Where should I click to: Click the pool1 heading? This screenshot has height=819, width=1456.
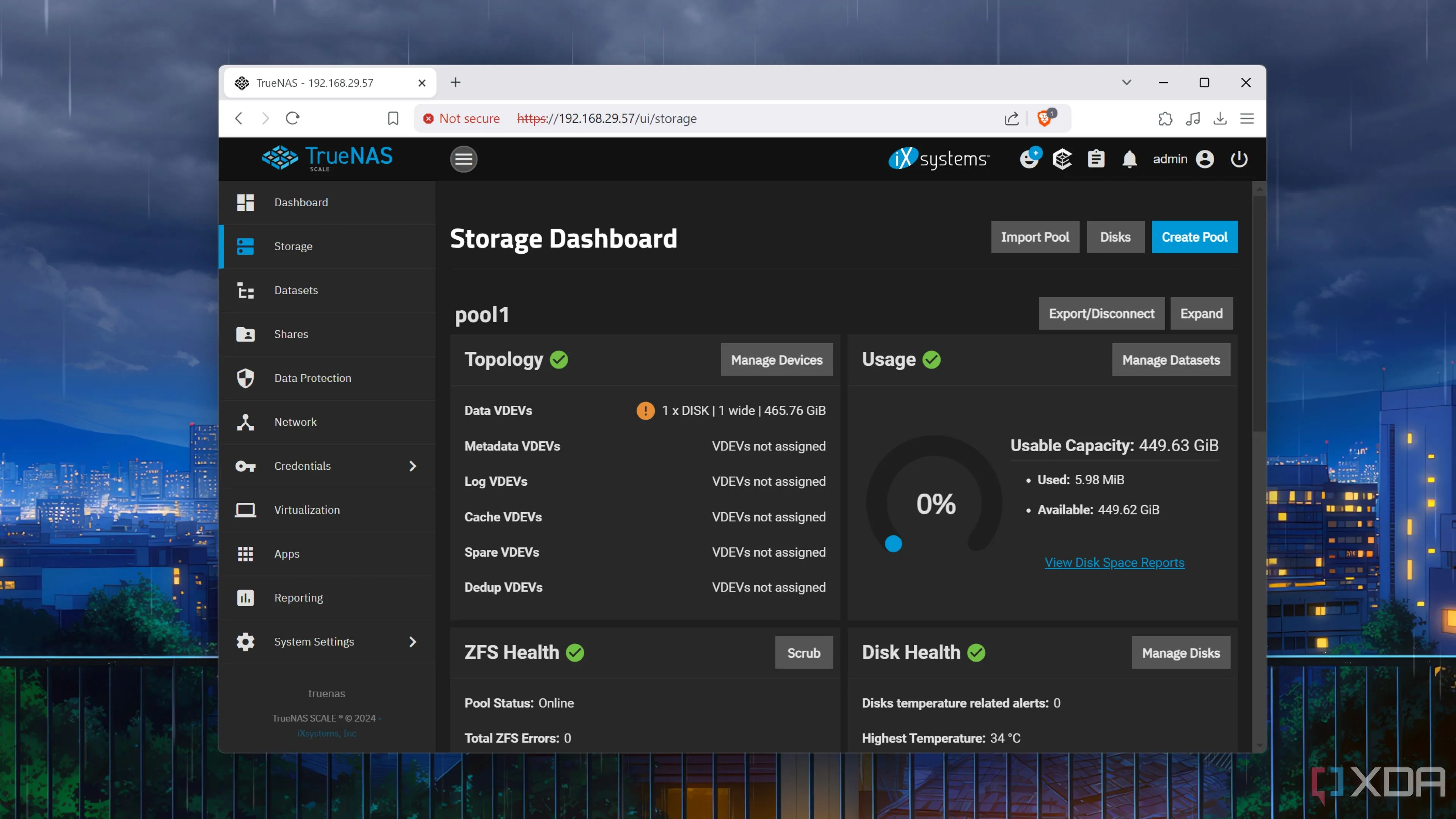click(482, 315)
